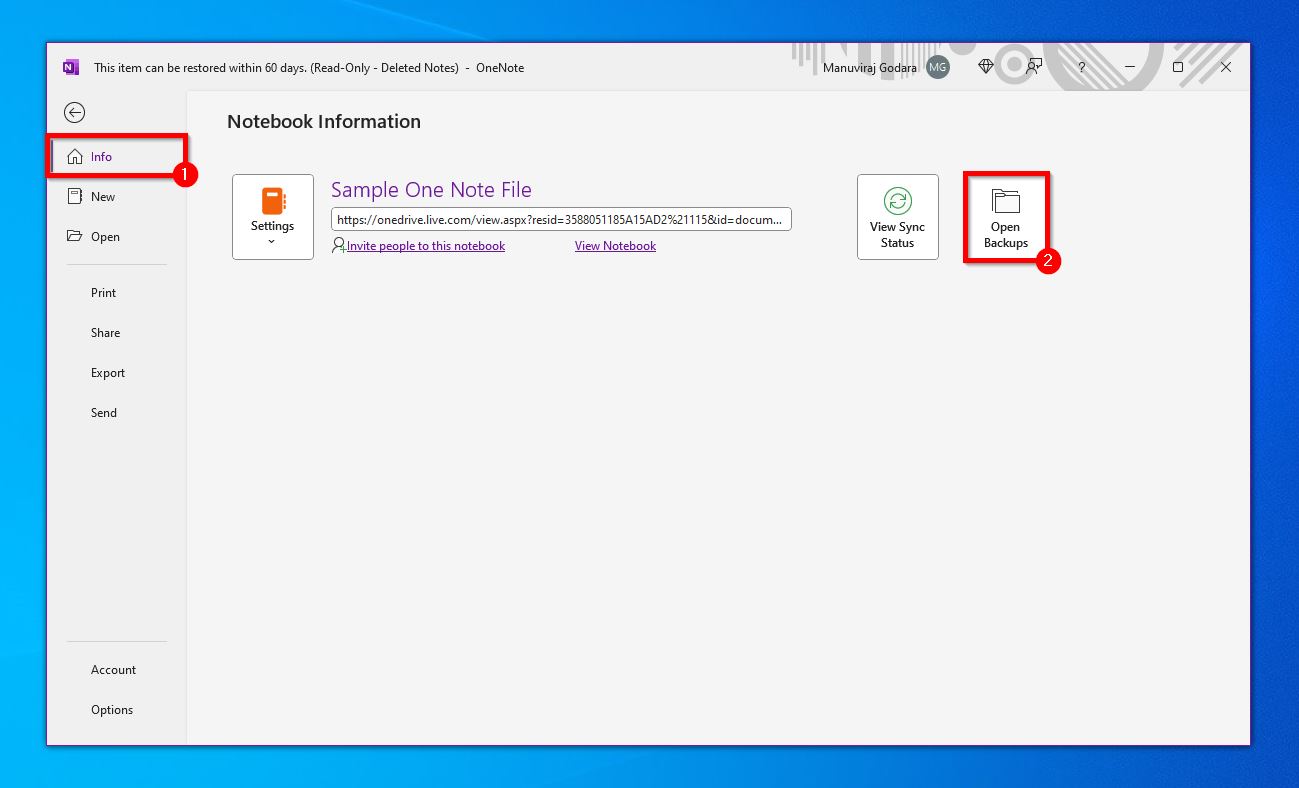Click the Notebook Information heading
Viewport: 1299px width, 788px height.
click(324, 122)
